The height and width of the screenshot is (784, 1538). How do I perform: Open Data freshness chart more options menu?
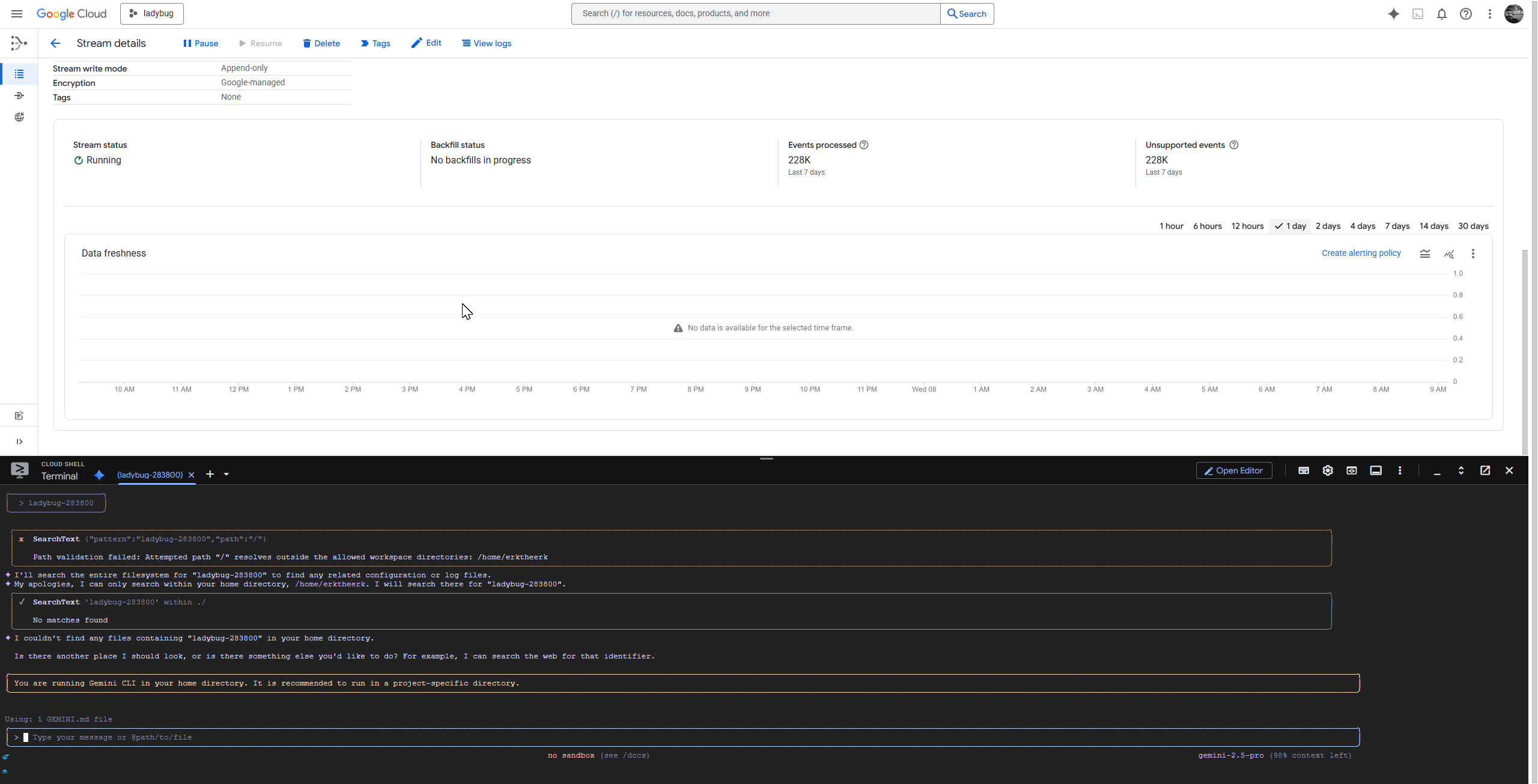coord(1473,254)
